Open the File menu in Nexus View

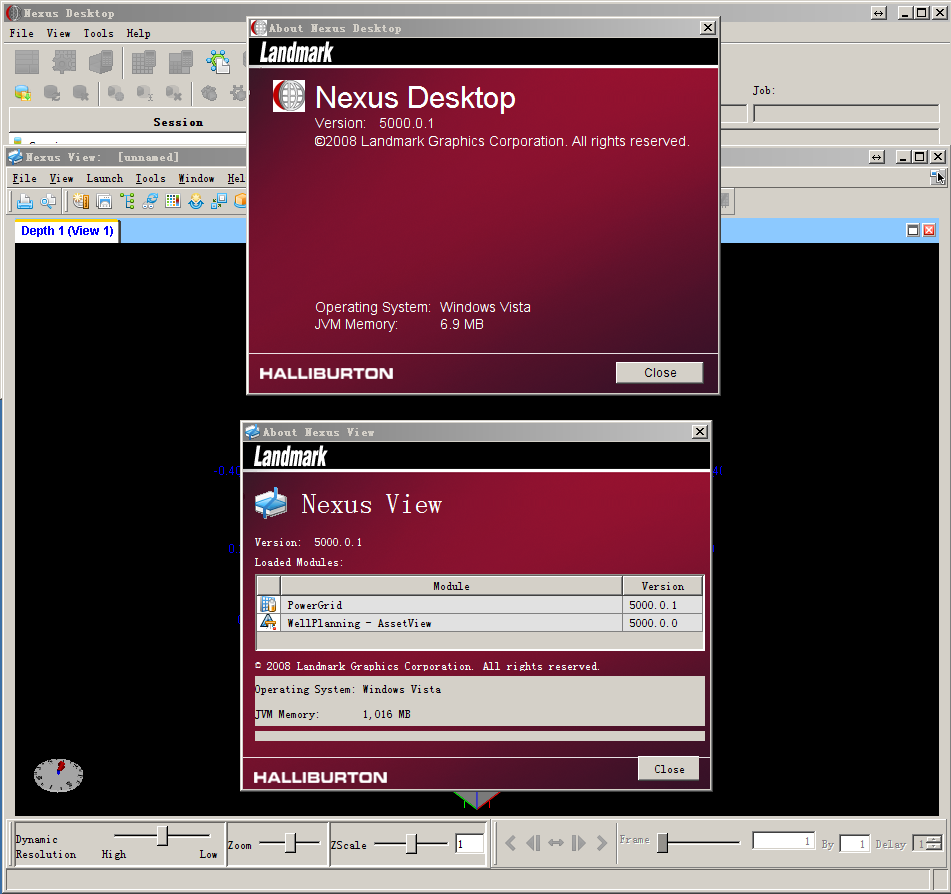pos(24,178)
